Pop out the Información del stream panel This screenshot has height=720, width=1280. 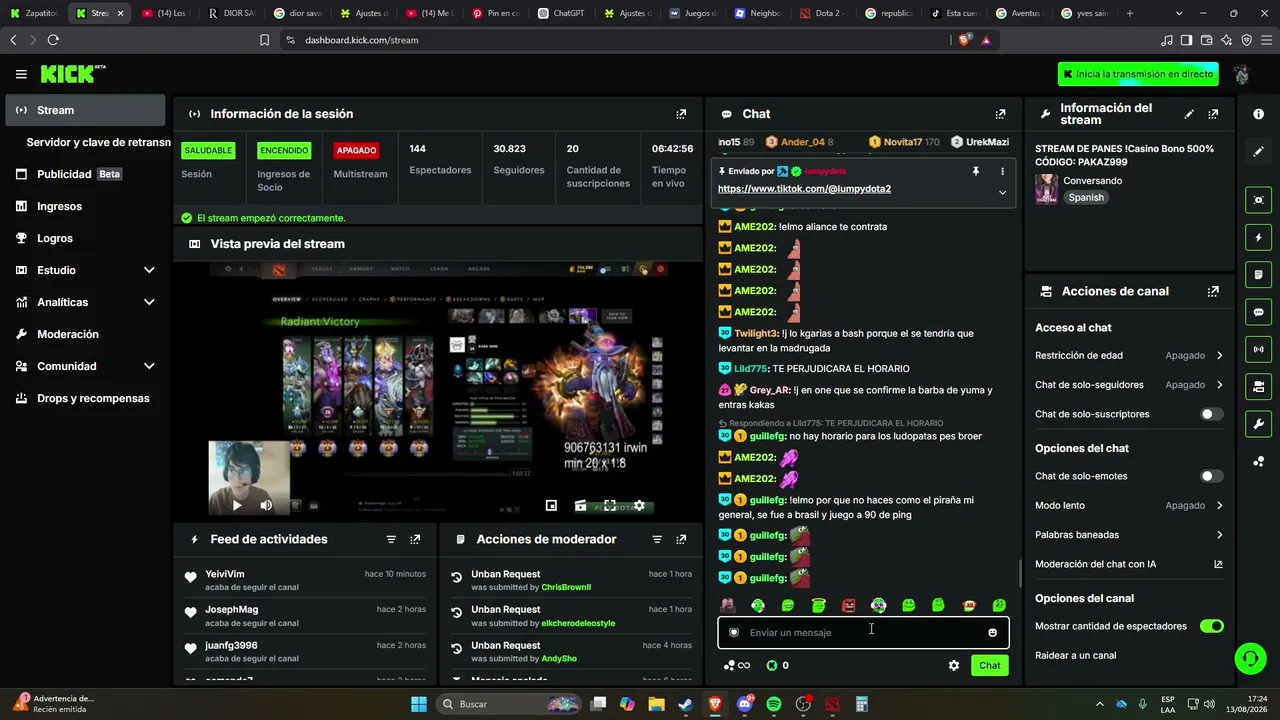coord(1213,114)
